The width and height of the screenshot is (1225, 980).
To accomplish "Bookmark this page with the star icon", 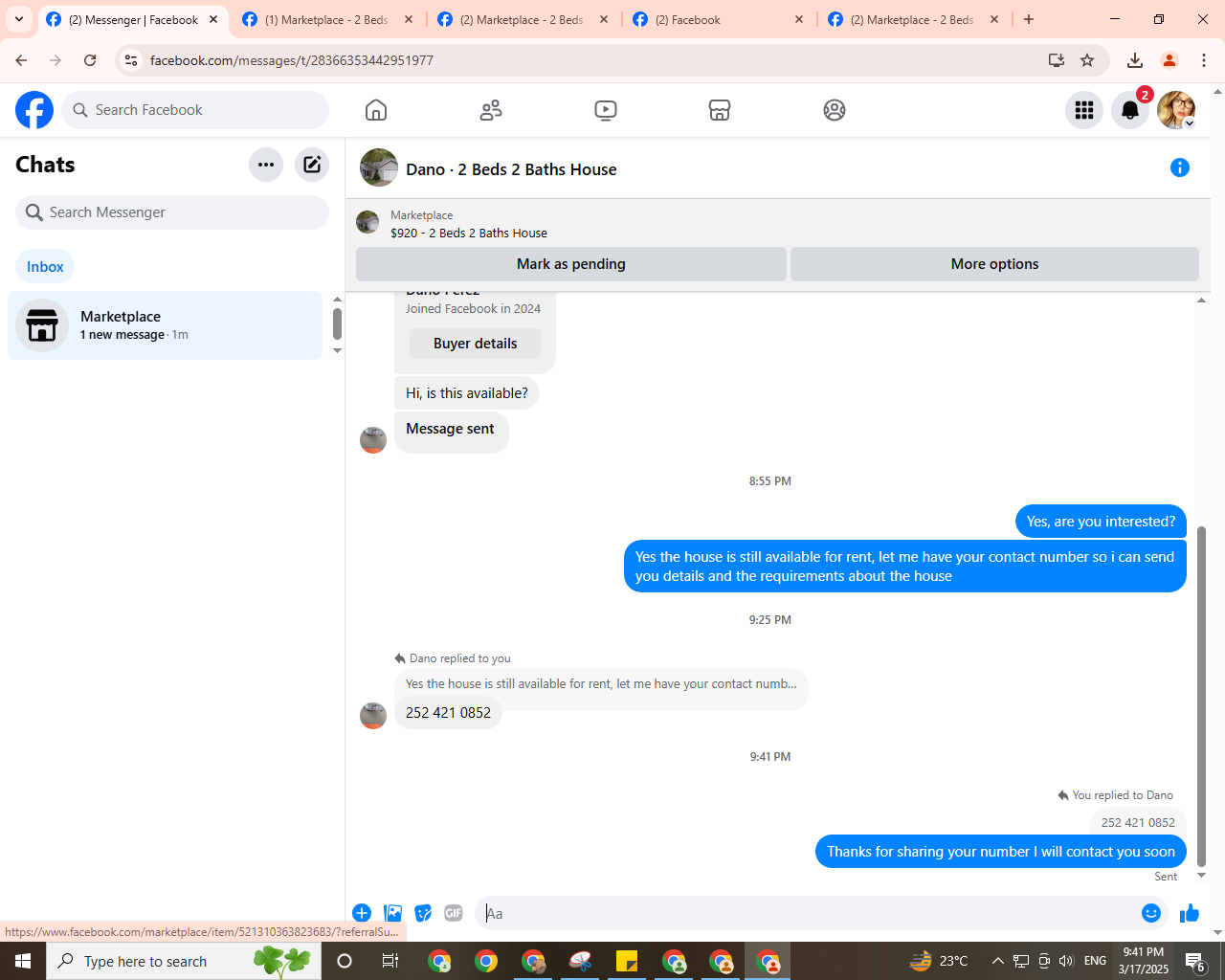I will [x=1087, y=60].
